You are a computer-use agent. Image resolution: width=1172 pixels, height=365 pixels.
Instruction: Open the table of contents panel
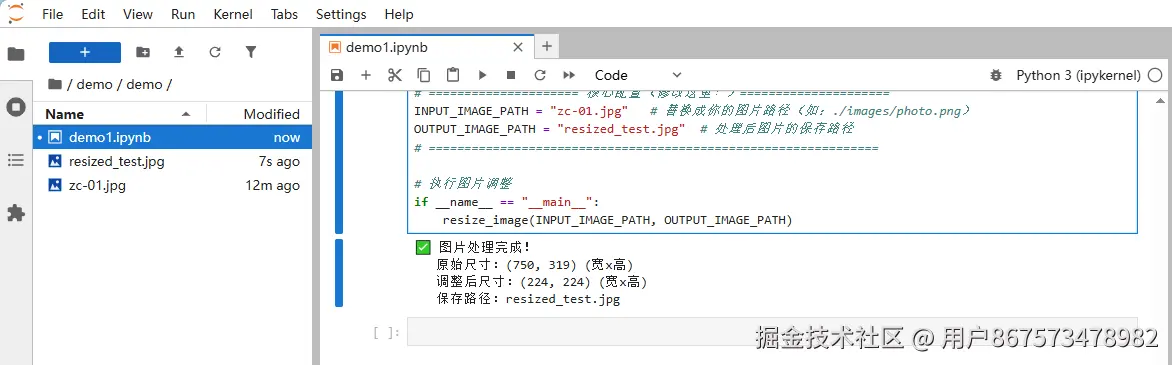click(x=16, y=160)
